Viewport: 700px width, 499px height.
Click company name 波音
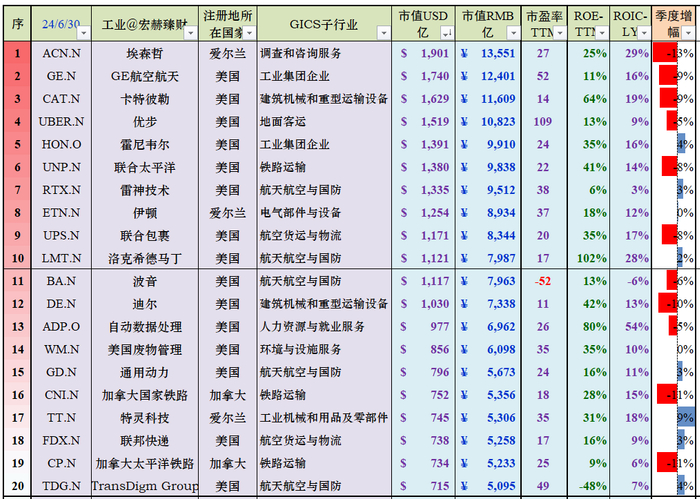(145, 281)
